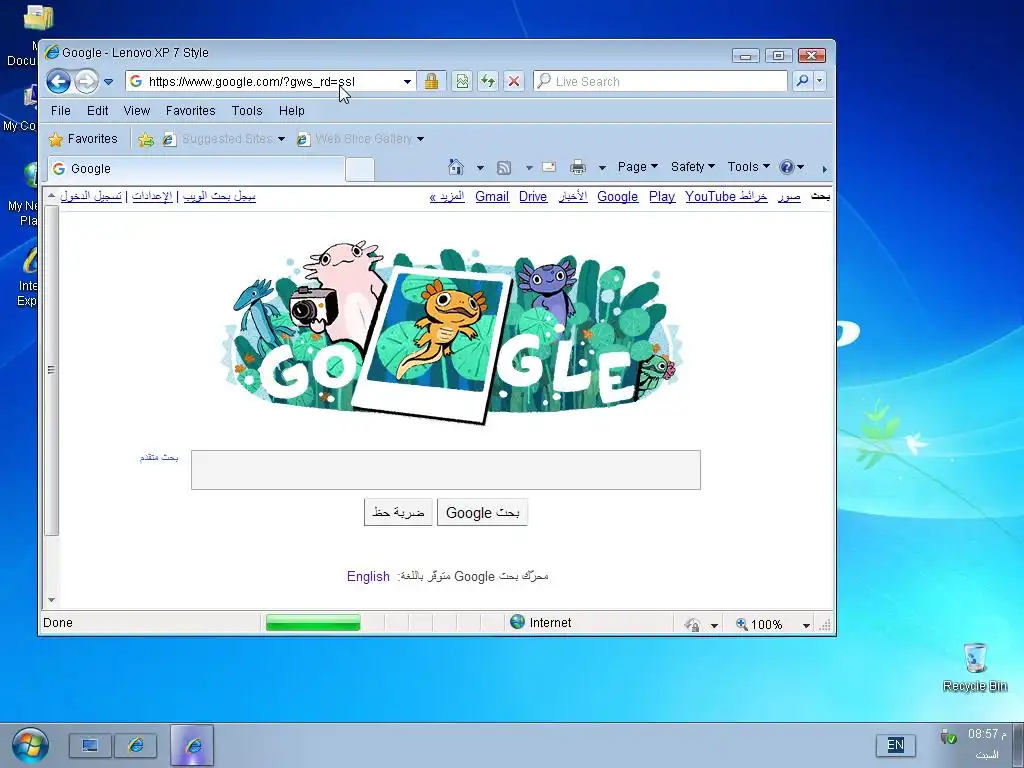The height and width of the screenshot is (768, 1024).
Task: Open a new tab with the blank tab button
Action: click(359, 169)
